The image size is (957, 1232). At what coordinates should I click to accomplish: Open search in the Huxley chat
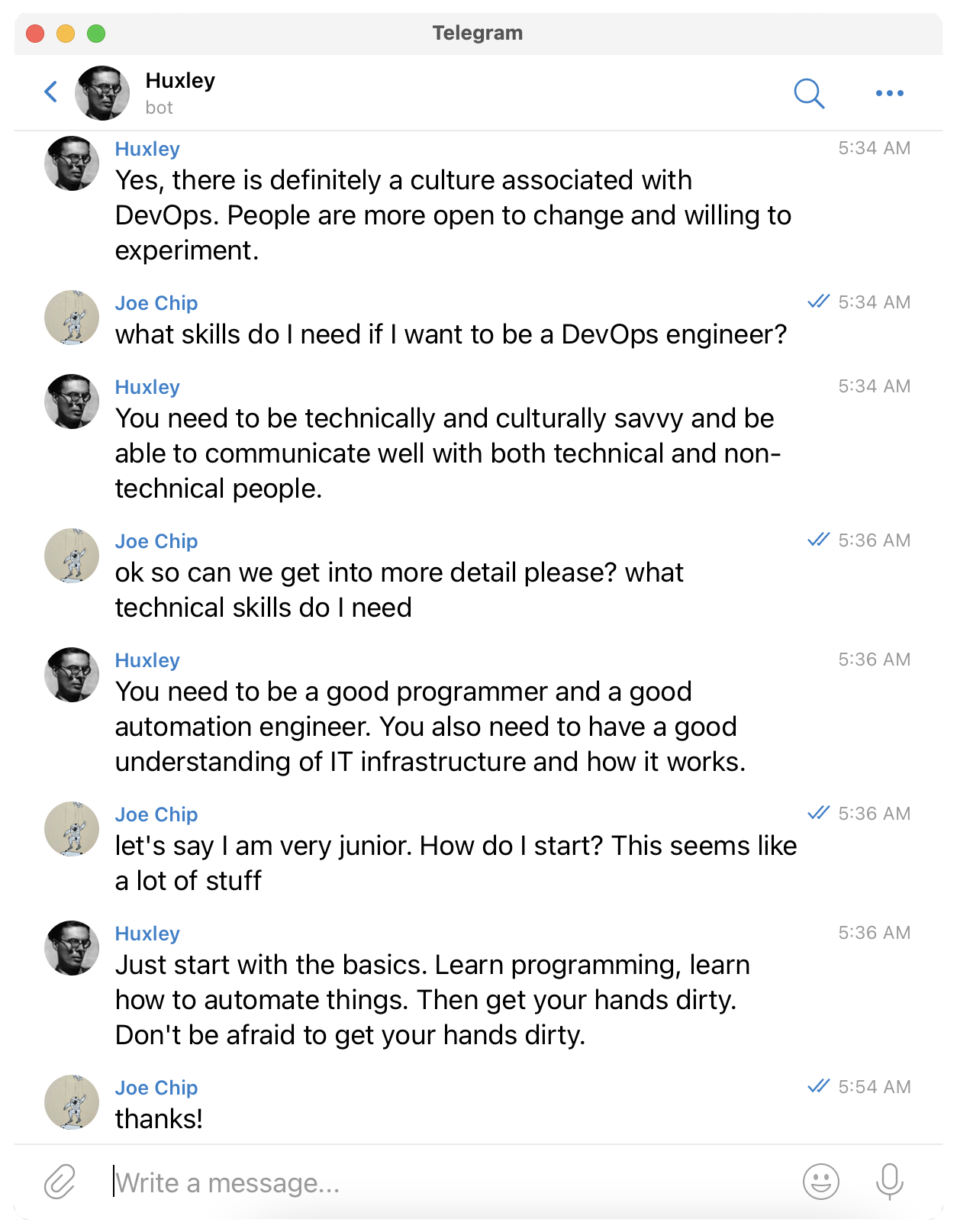pyautogui.click(x=809, y=93)
